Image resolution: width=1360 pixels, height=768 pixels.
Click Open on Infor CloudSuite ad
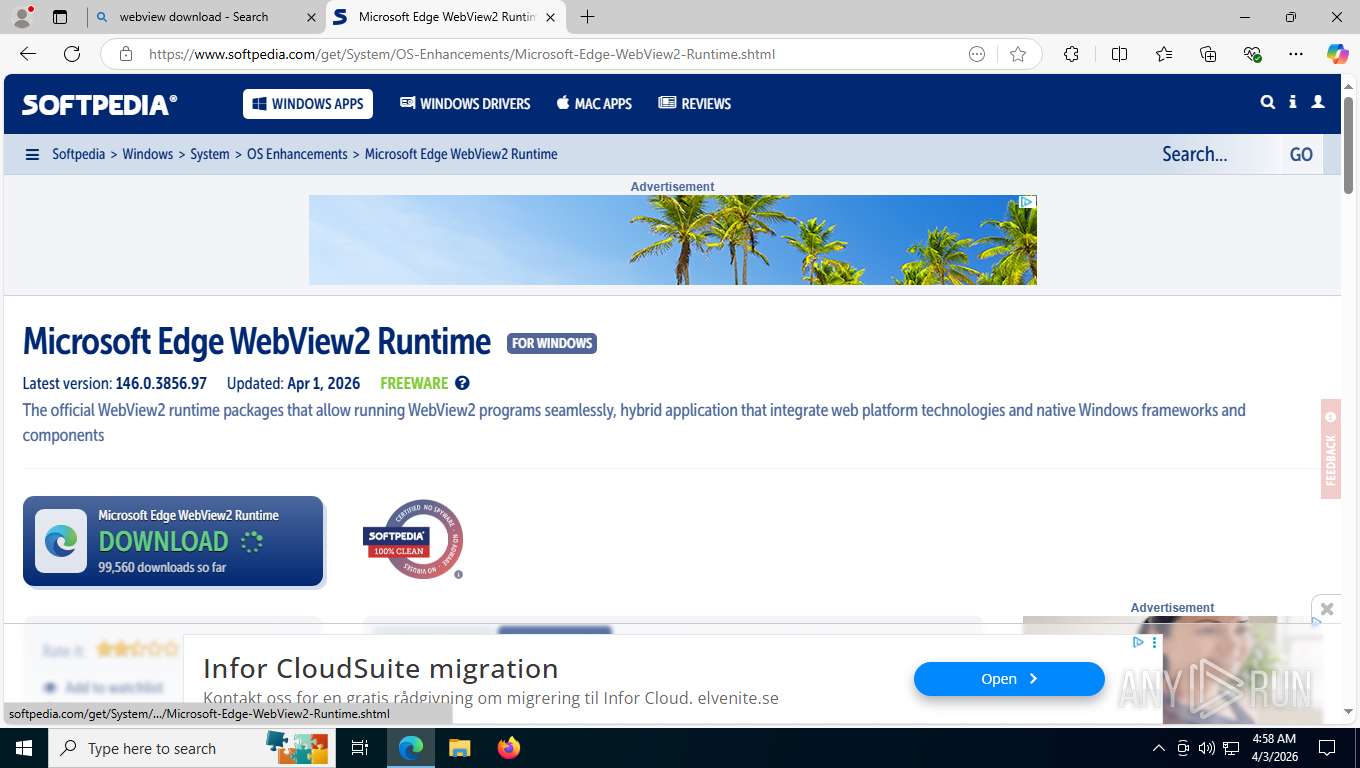1009,679
